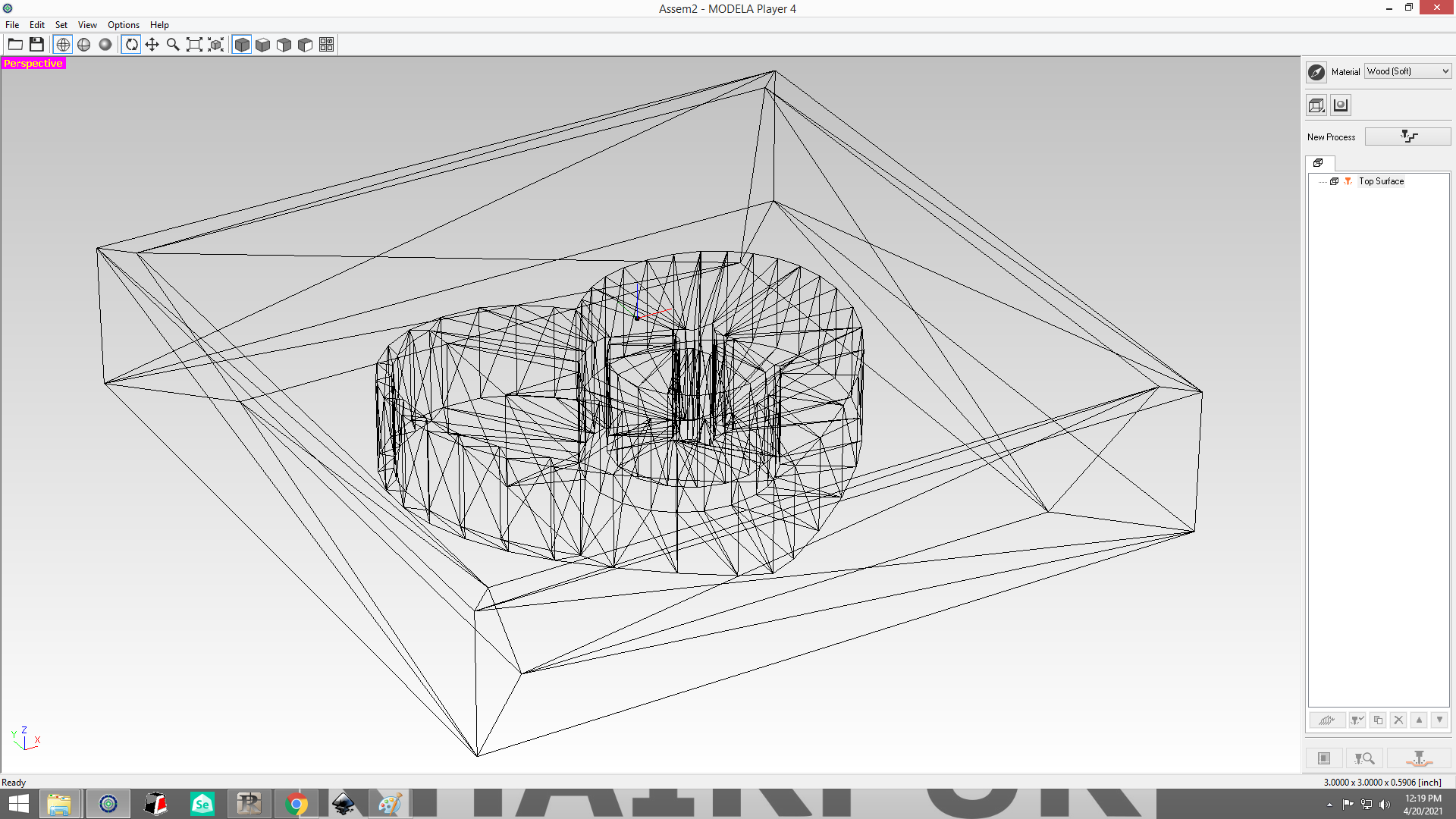
Task: Click the magenta Perspective view label
Action: (x=33, y=64)
